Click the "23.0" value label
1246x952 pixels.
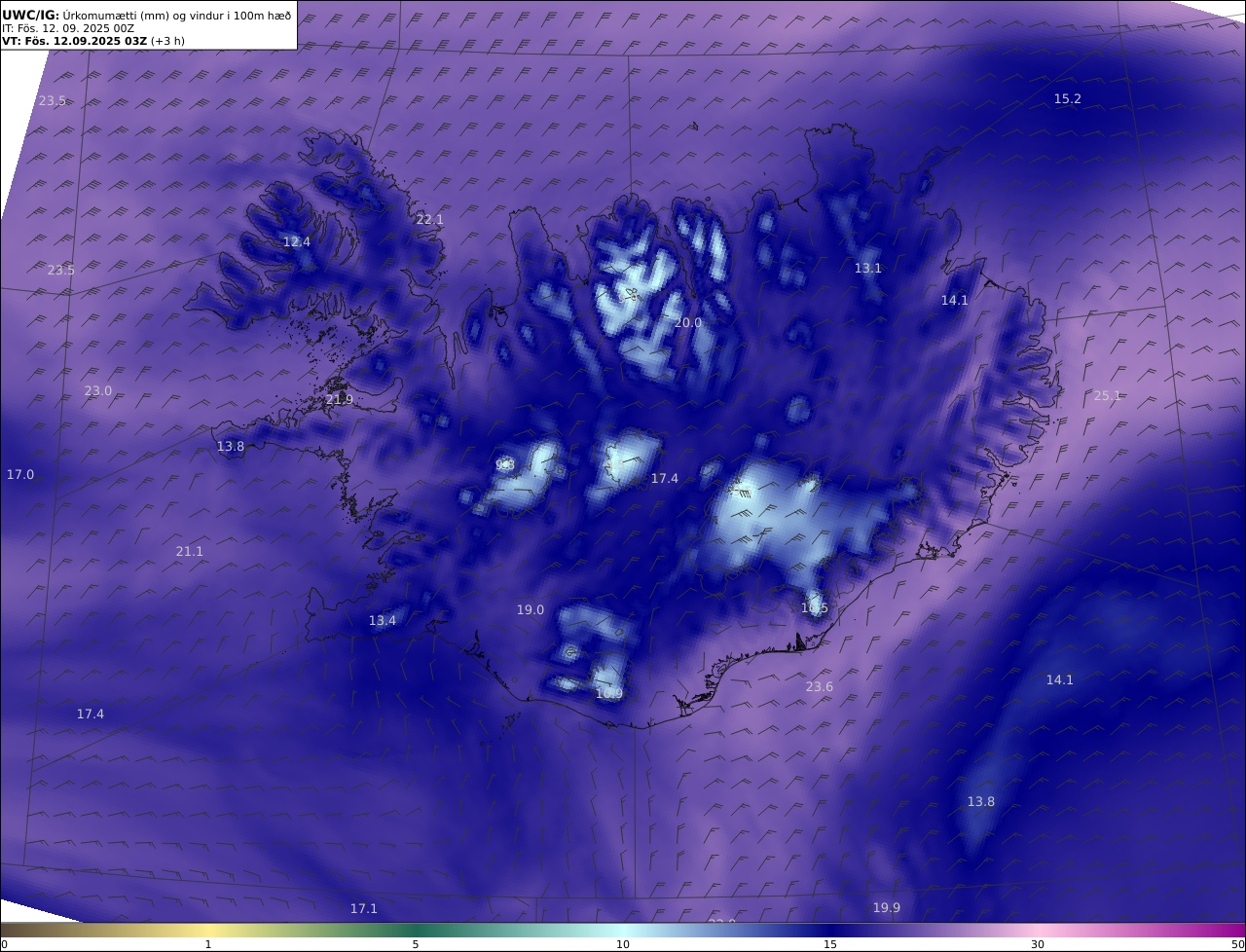[x=98, y=390]
